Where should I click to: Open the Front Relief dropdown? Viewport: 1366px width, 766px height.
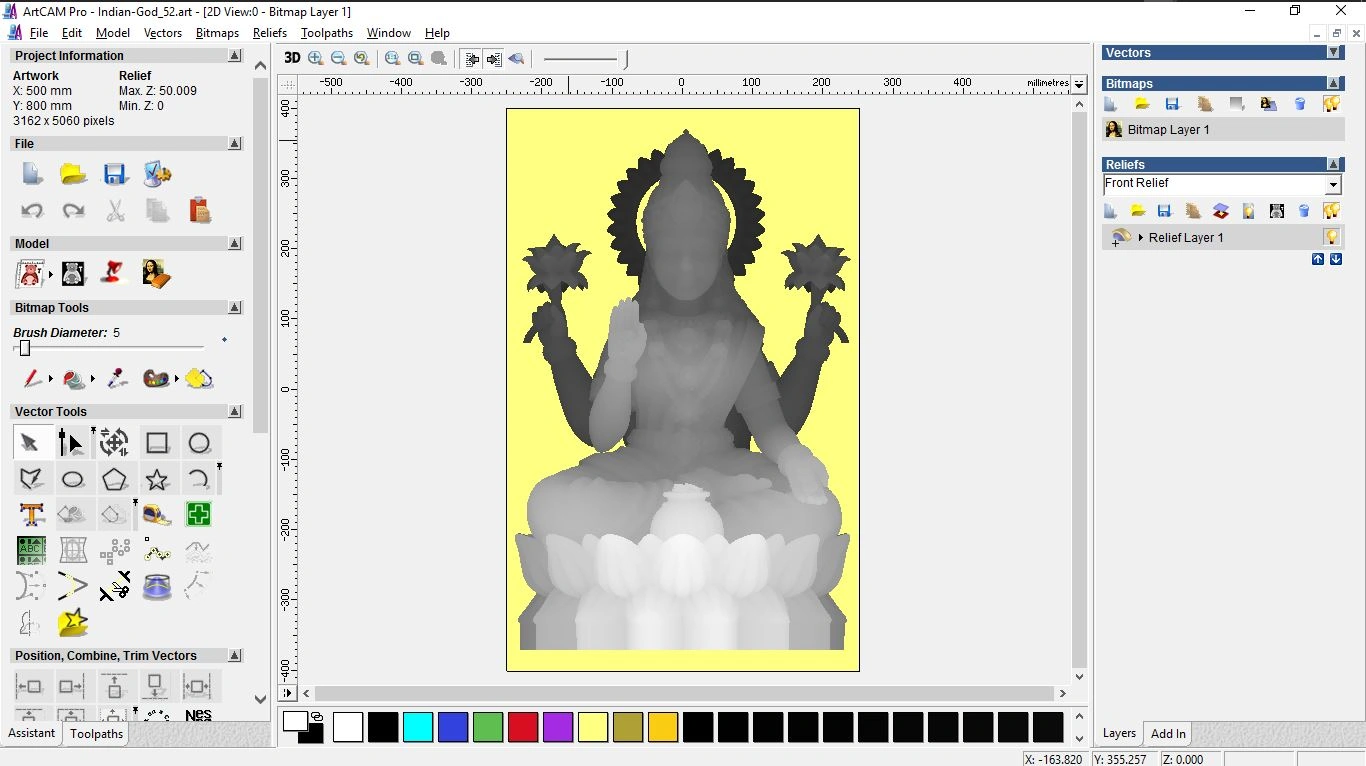(1333, 184)
